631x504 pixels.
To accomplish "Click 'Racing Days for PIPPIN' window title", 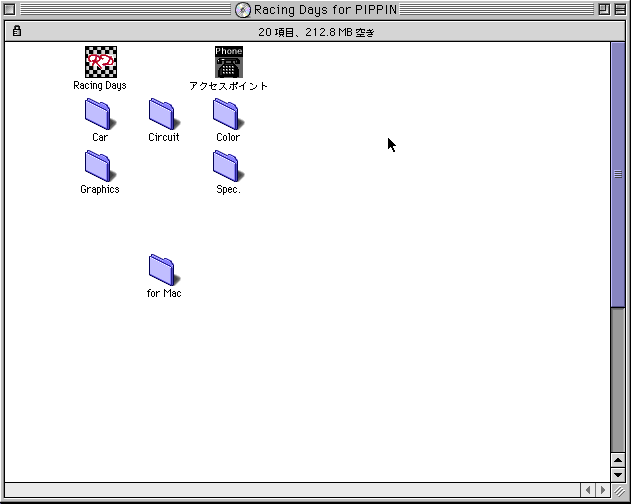I will click(325, 10).
